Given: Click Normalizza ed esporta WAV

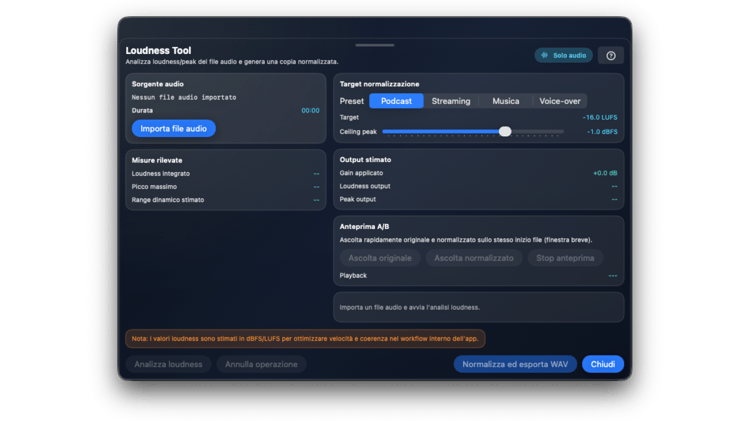Looking at the screenshot, I should 515,364.
